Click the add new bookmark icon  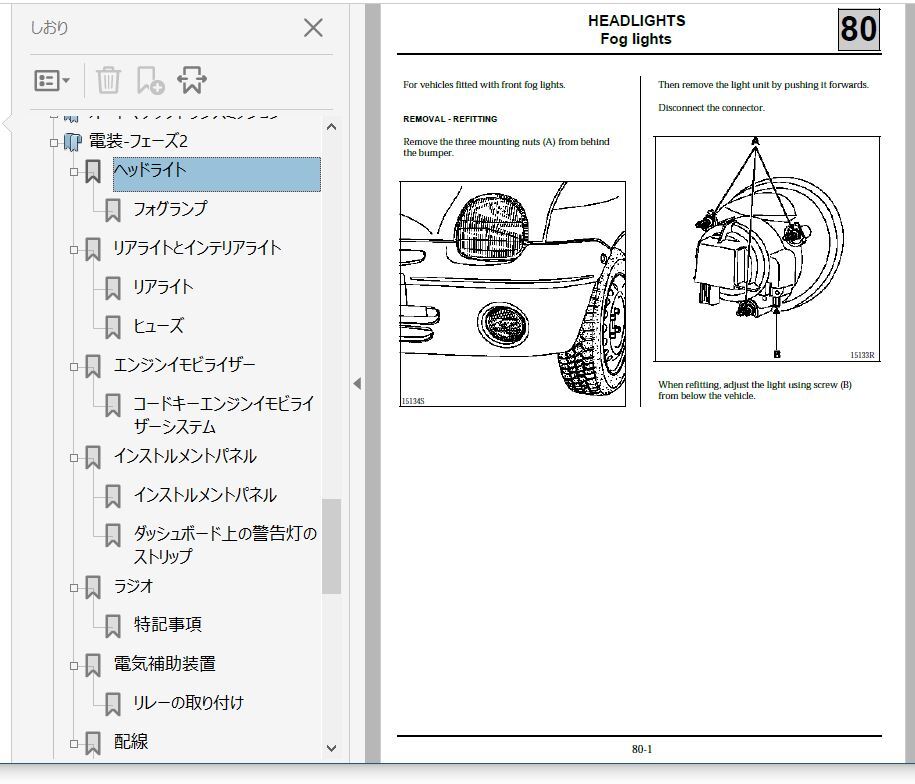pyautogui.click(x=150, y=80)
